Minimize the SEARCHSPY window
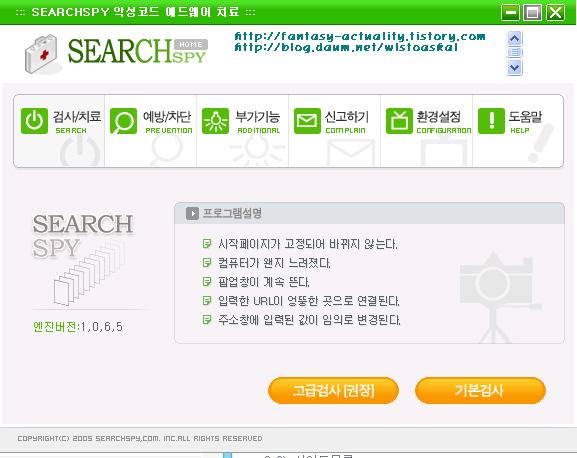577x458 pixels. point(510,12)
